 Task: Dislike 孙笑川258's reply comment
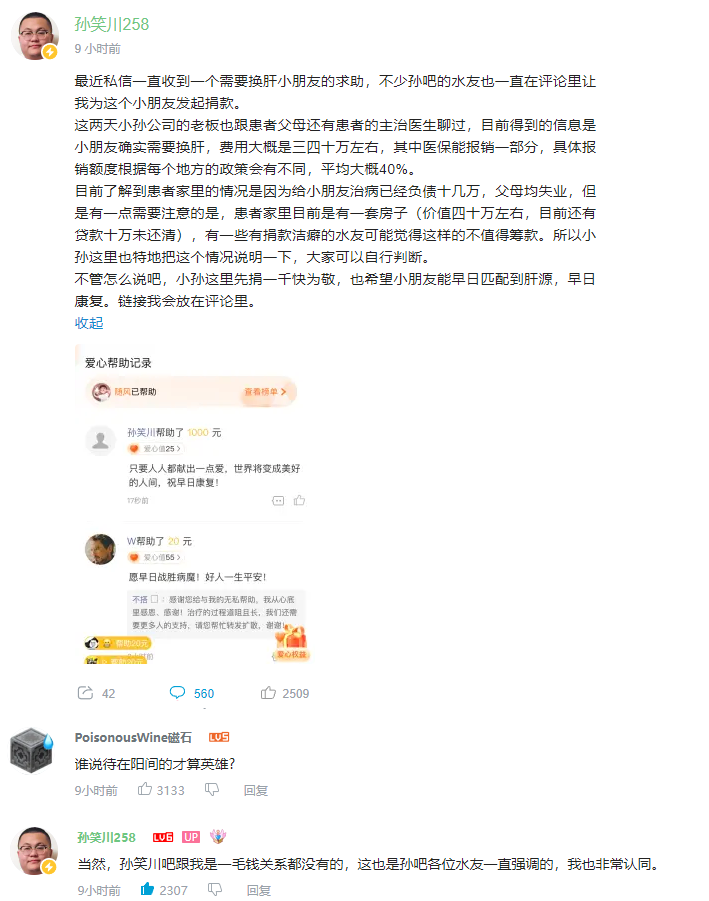click(x=215, y=890)
